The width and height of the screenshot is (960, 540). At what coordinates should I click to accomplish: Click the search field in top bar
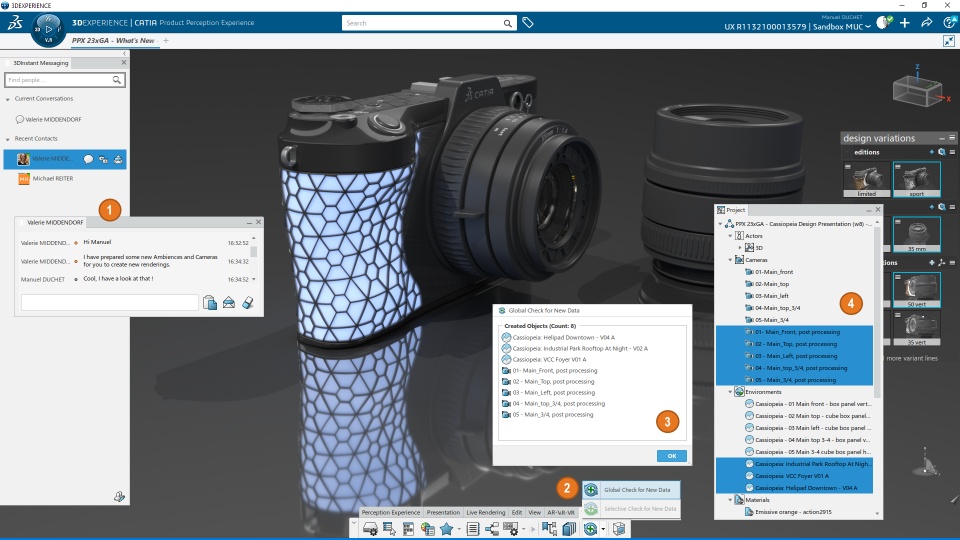point(422,23)
